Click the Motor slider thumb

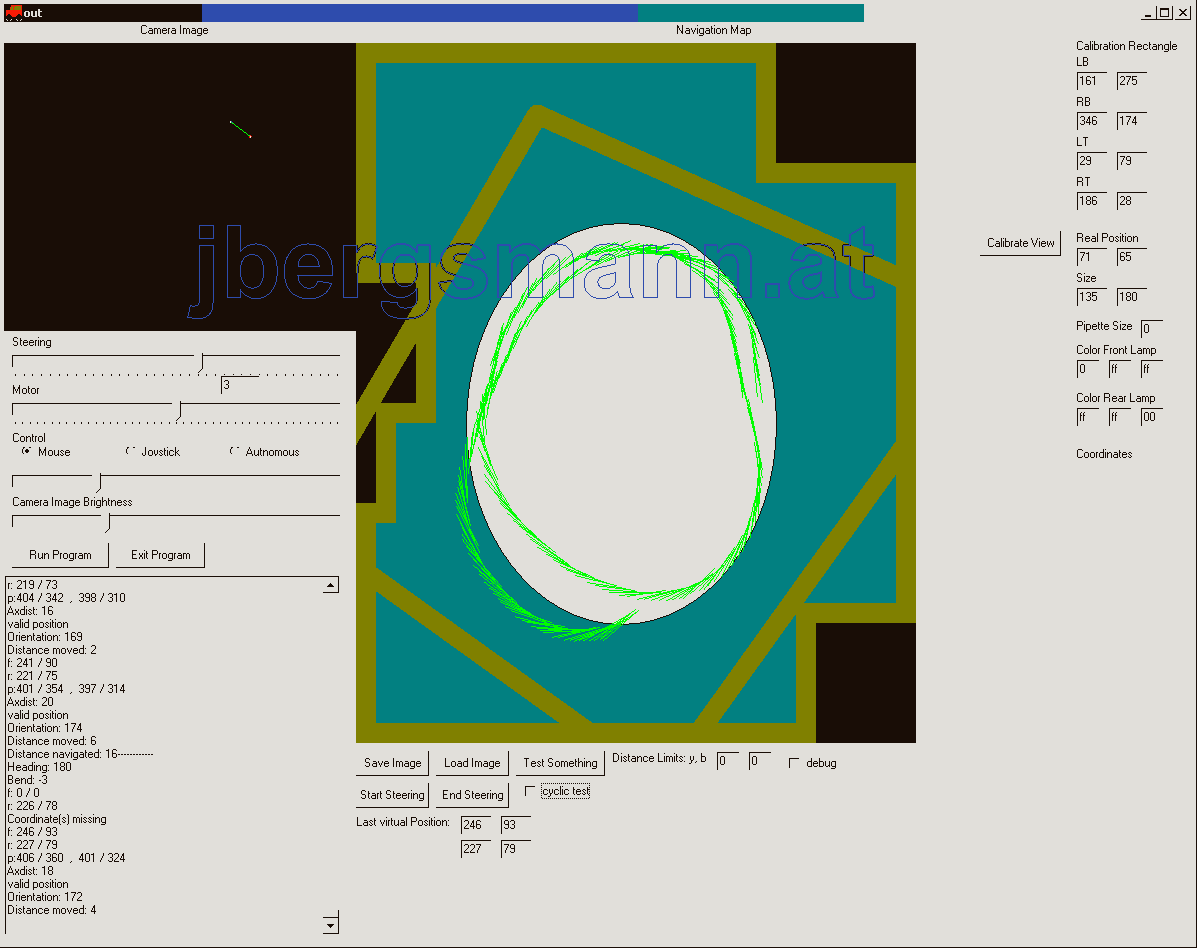(179, 411)
